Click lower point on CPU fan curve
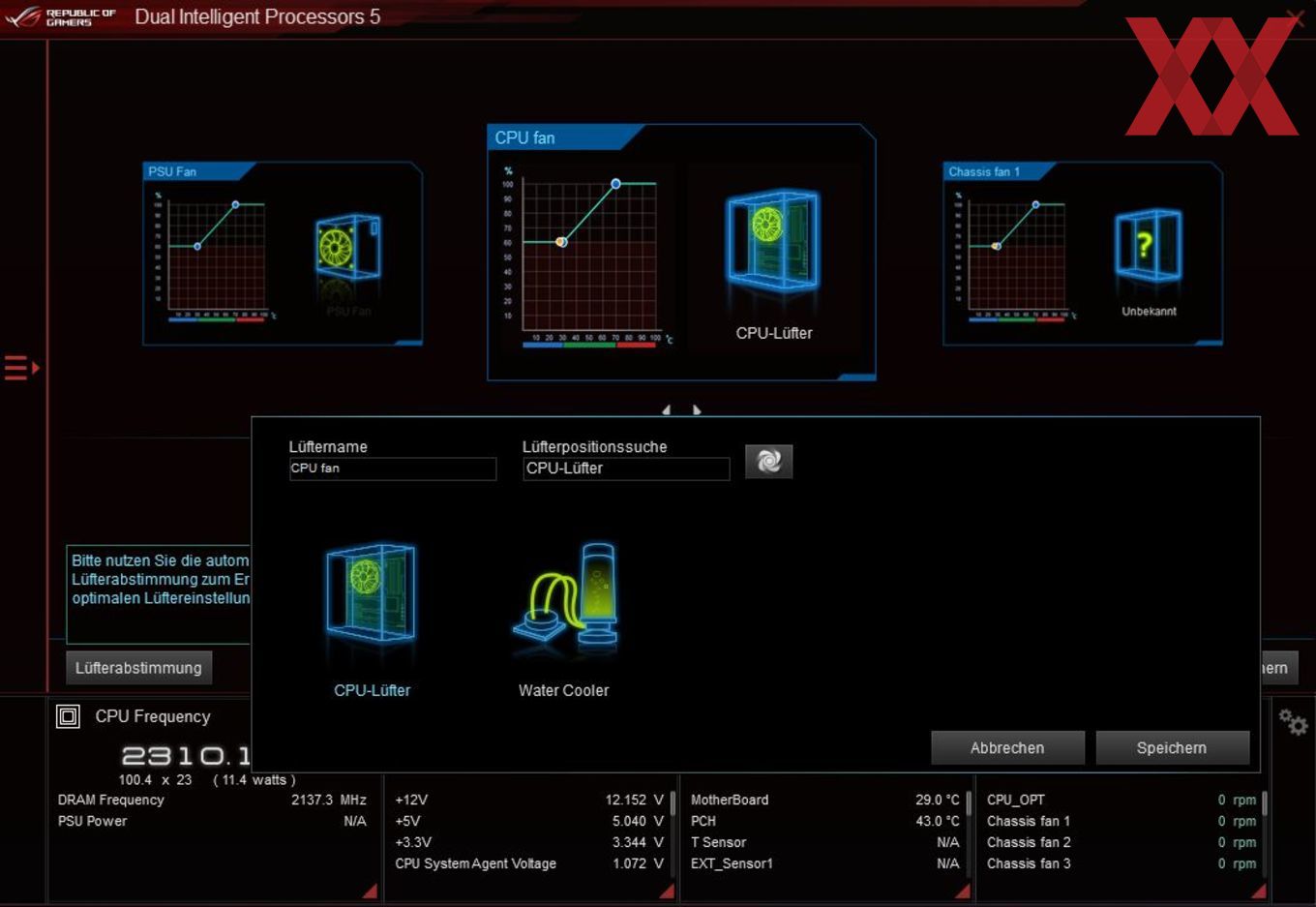Screen dimensions: 1316x907 pos(561,242)
